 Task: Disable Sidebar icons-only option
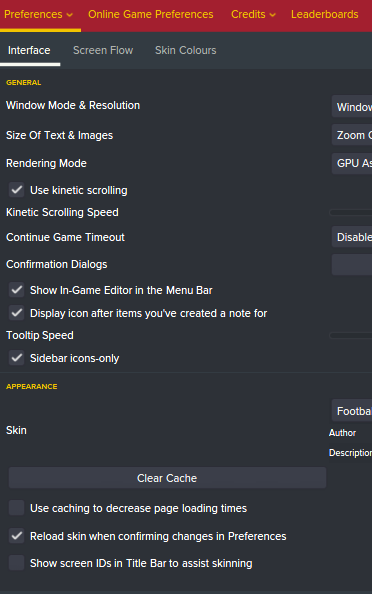pos(17,358)
